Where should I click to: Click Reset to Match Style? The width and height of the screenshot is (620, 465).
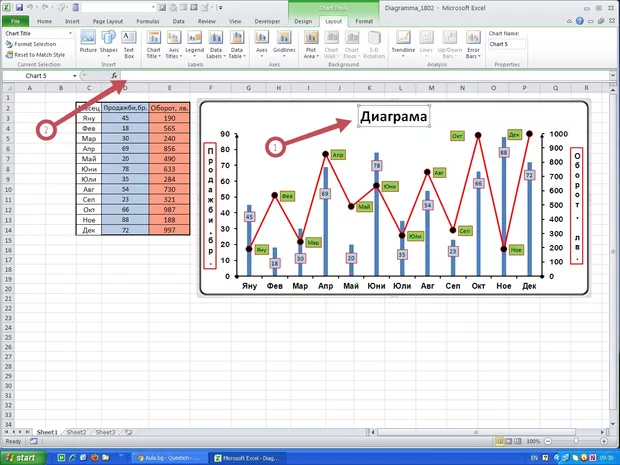pos(38,53)
